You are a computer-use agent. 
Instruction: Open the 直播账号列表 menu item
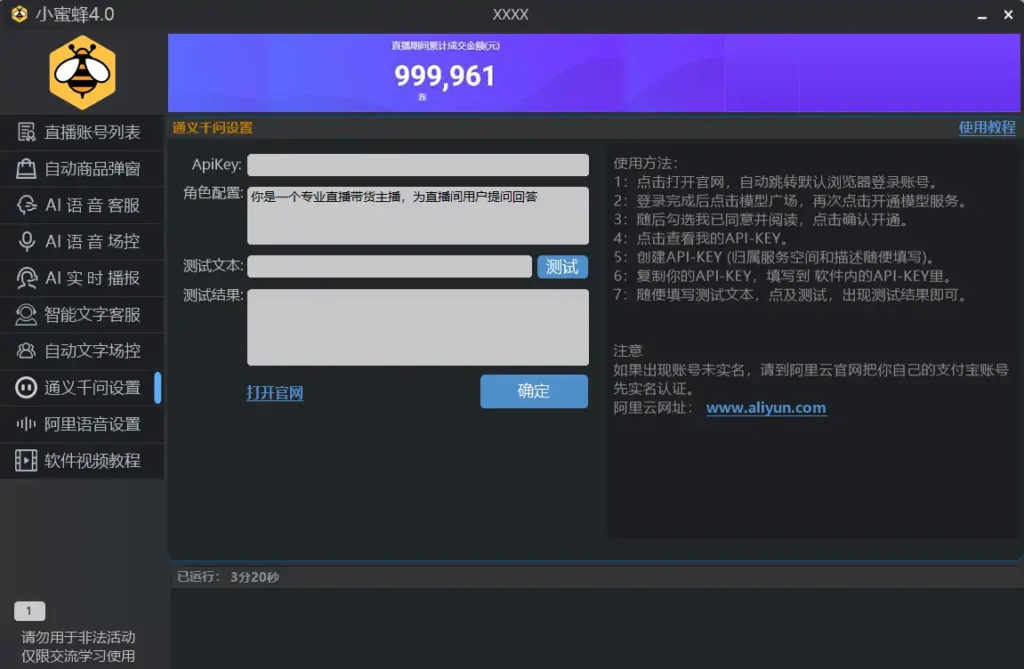click(x=82, y=132)
